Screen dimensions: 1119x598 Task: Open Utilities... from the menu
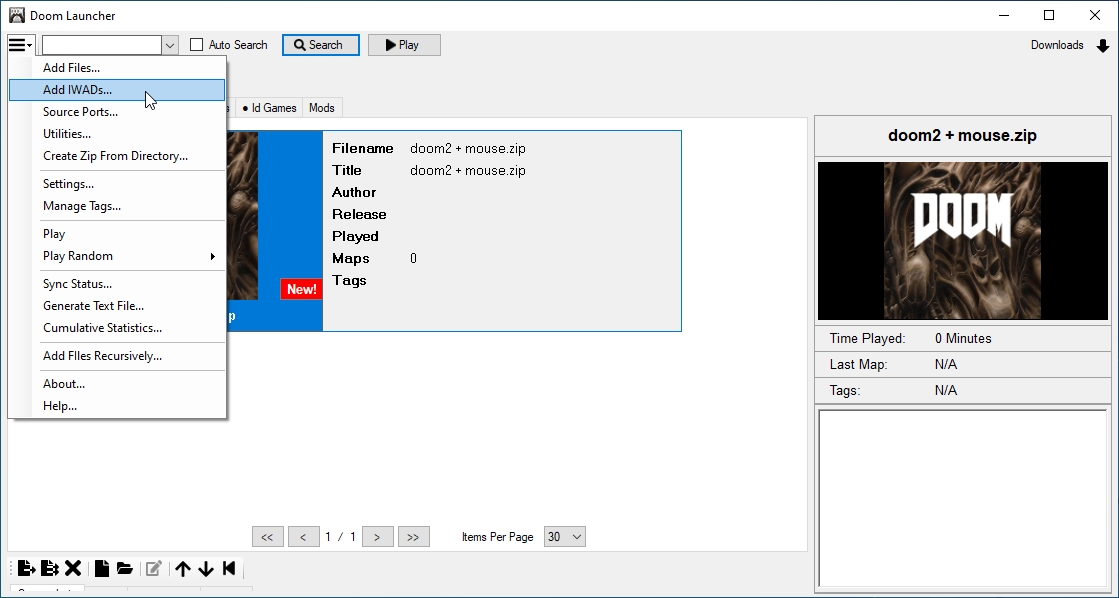coord(117,134)
